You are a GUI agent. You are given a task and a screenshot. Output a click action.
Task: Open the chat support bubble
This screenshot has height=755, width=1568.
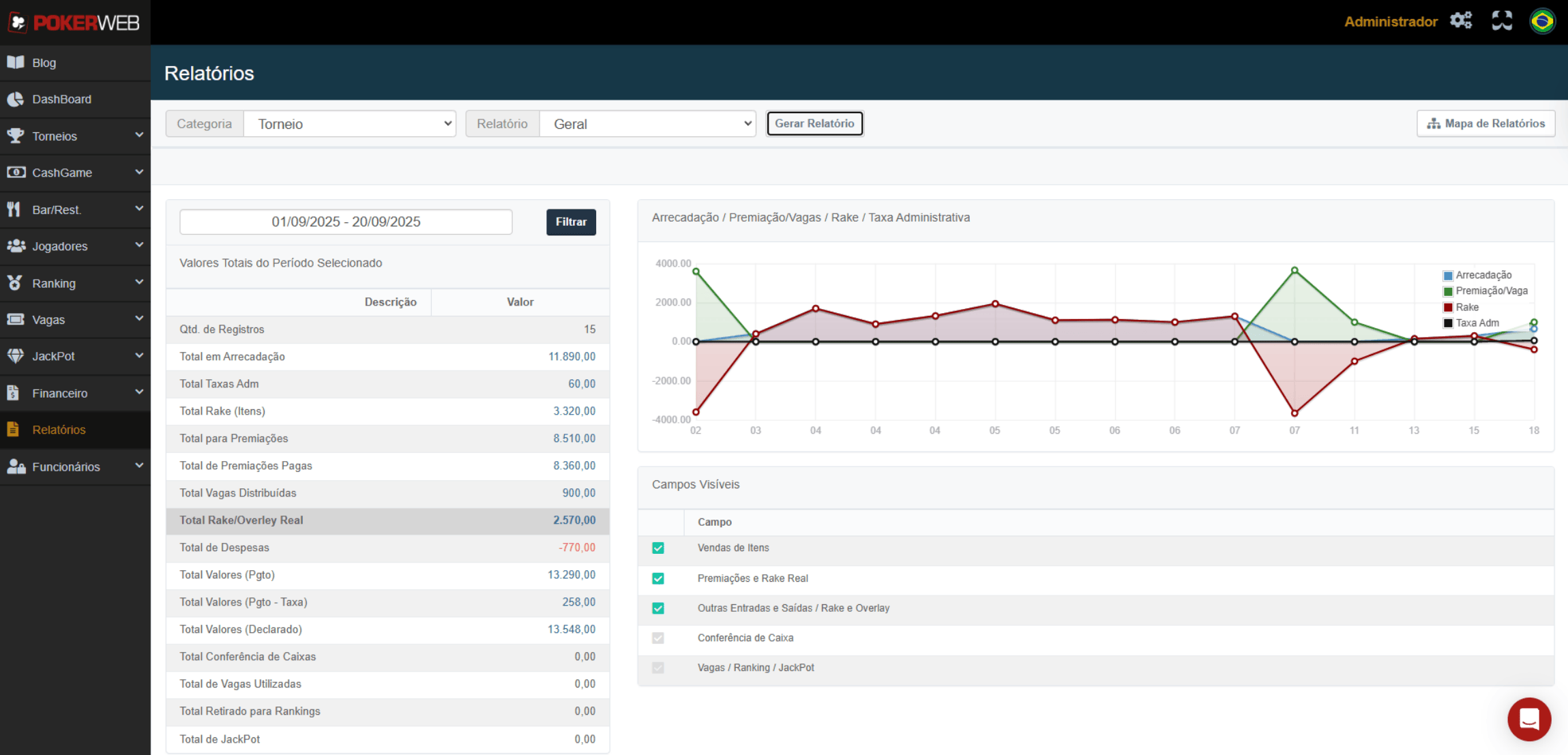point(1529,719)
